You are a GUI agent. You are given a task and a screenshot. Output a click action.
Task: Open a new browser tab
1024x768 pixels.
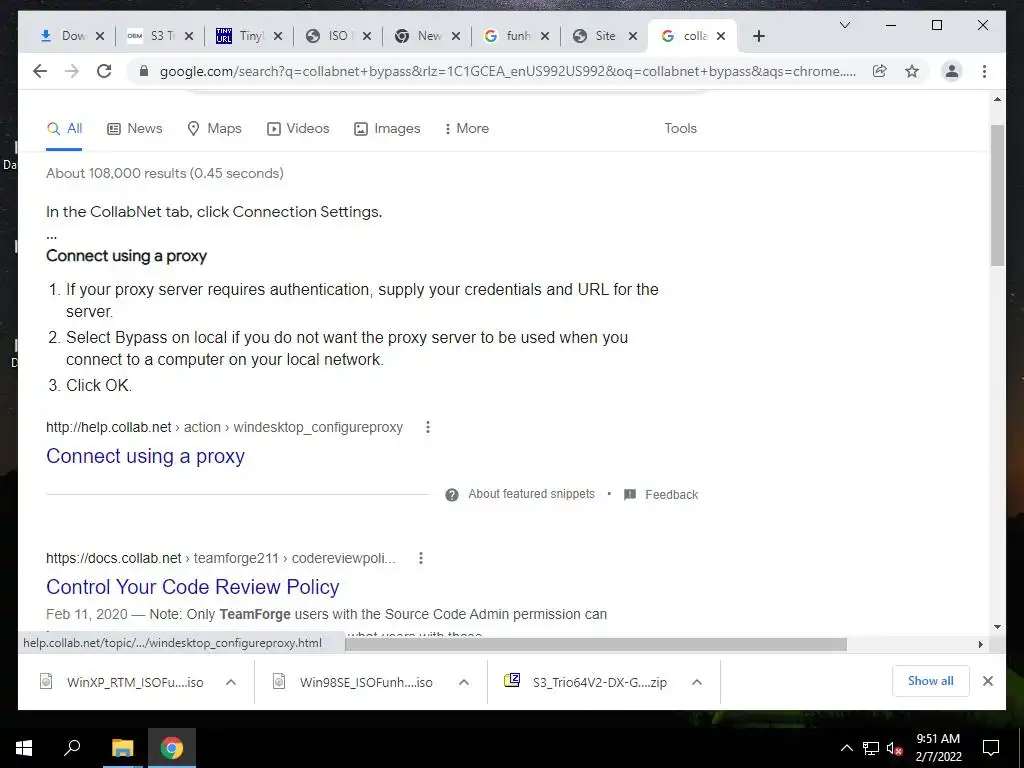tap(758, 36)
